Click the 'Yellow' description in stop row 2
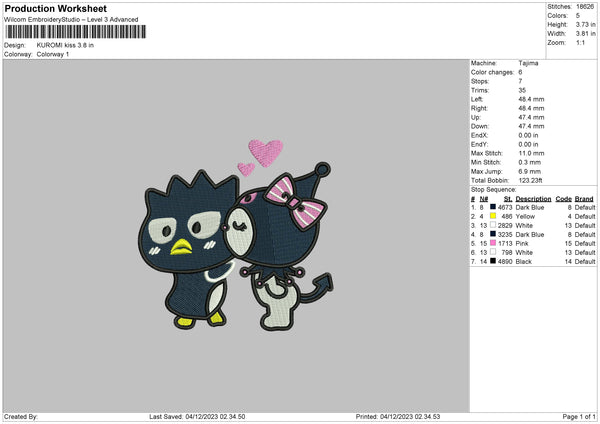This screenshot has width=600, height=424. (525, 216)
